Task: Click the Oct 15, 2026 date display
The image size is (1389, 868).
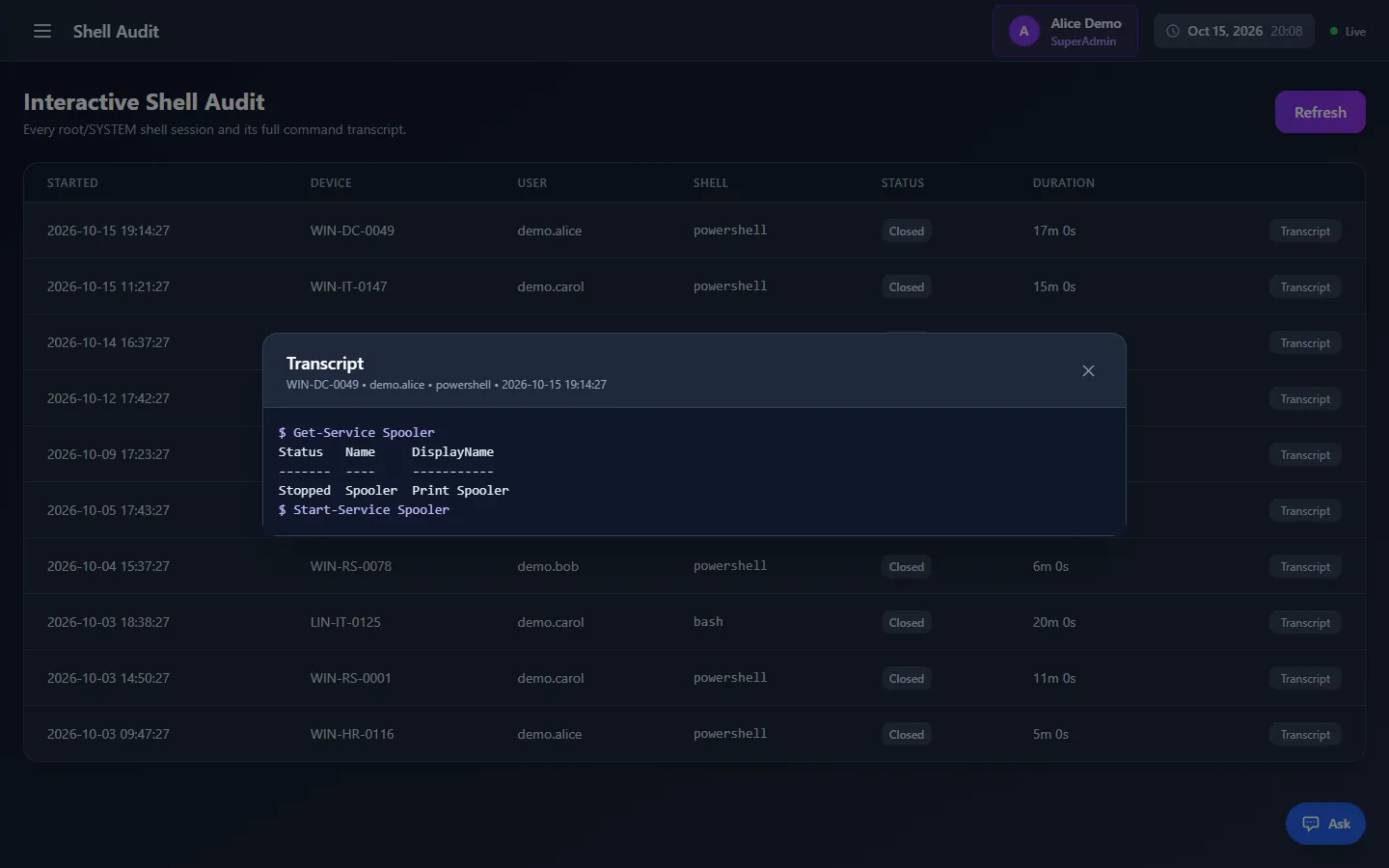Action: point(1225,31)
